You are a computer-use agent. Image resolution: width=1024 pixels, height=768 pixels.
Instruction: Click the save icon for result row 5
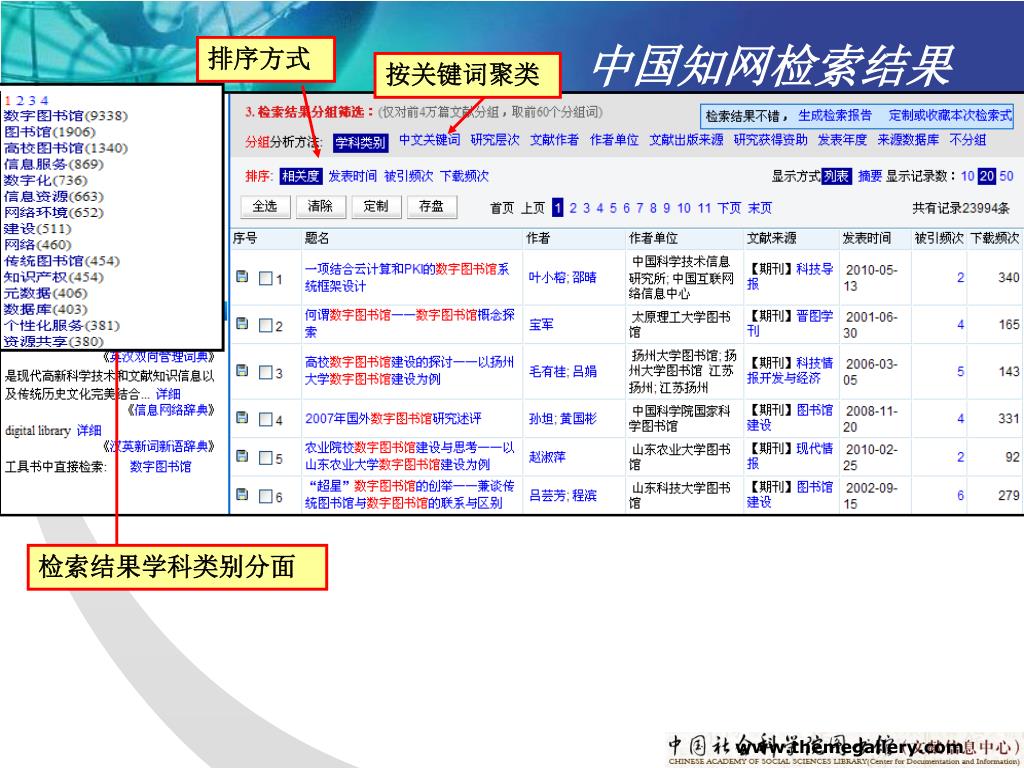242,456
